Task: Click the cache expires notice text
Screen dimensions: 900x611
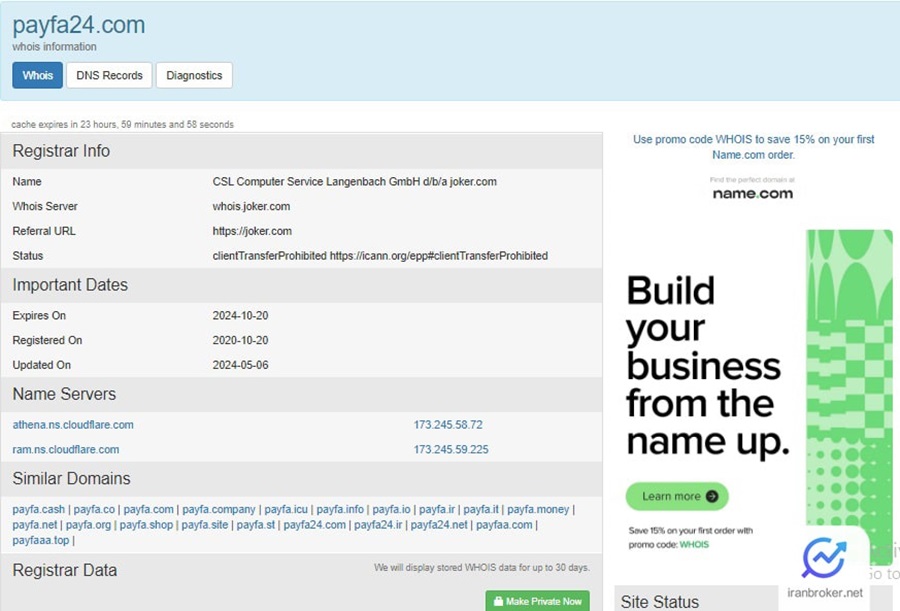Action: [122, 125]
